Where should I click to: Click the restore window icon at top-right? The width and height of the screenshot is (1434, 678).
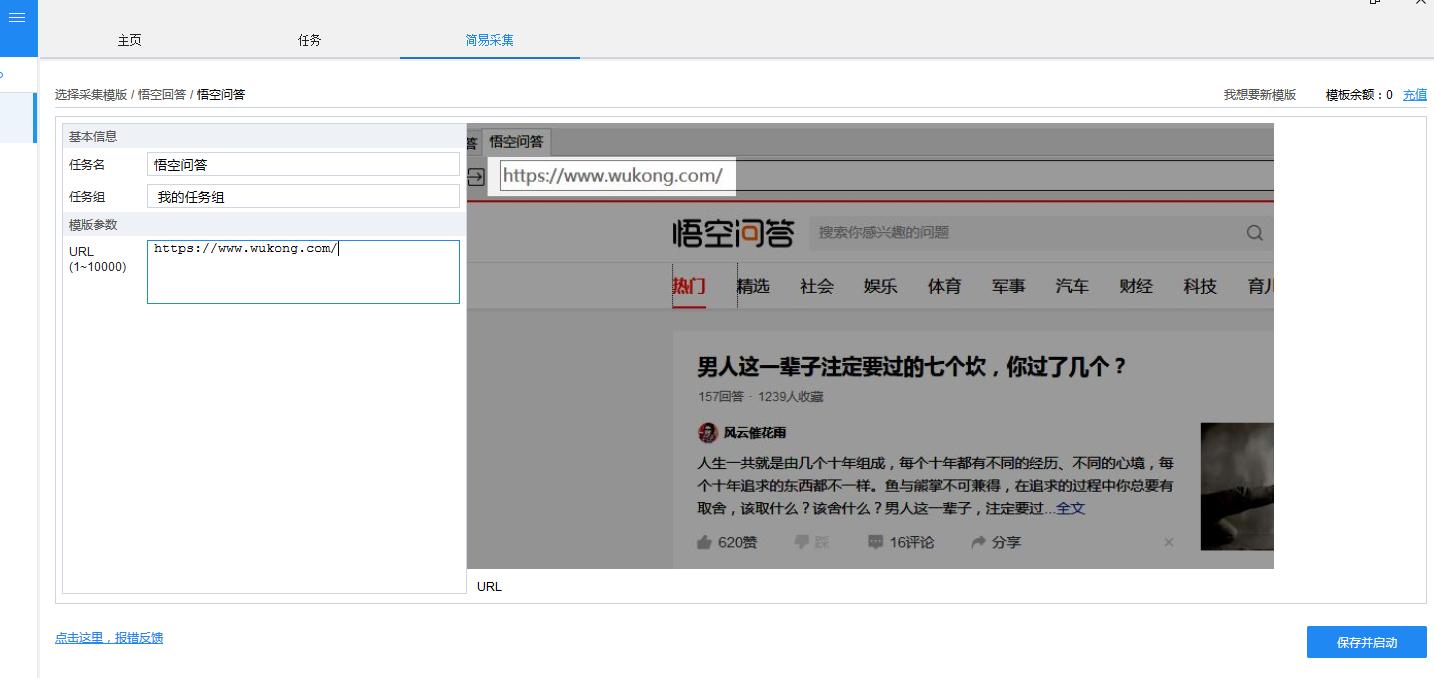point(1374,4)
